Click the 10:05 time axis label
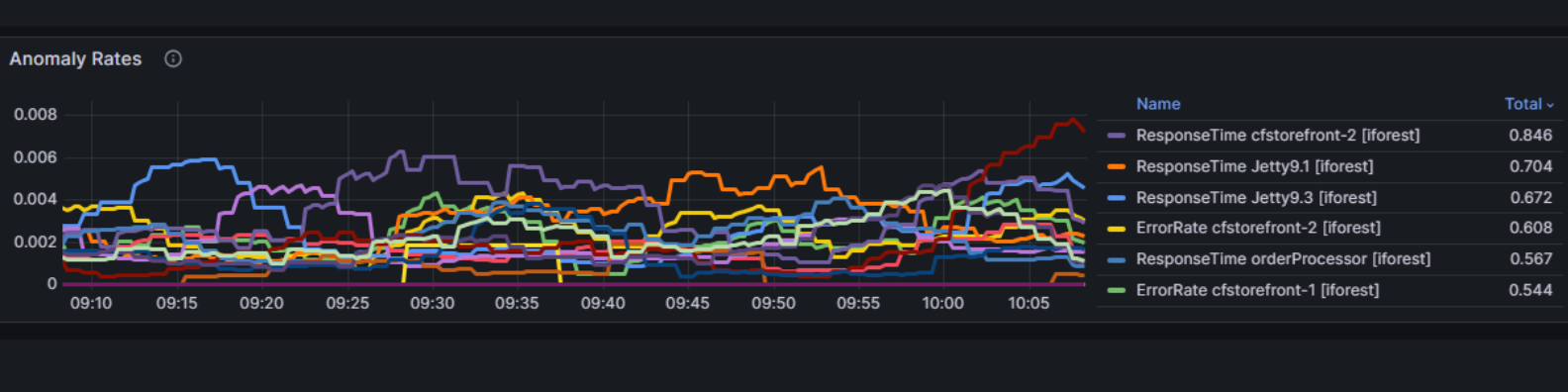This screenshot has height=392, width=1568. [x=1029, y=304]
